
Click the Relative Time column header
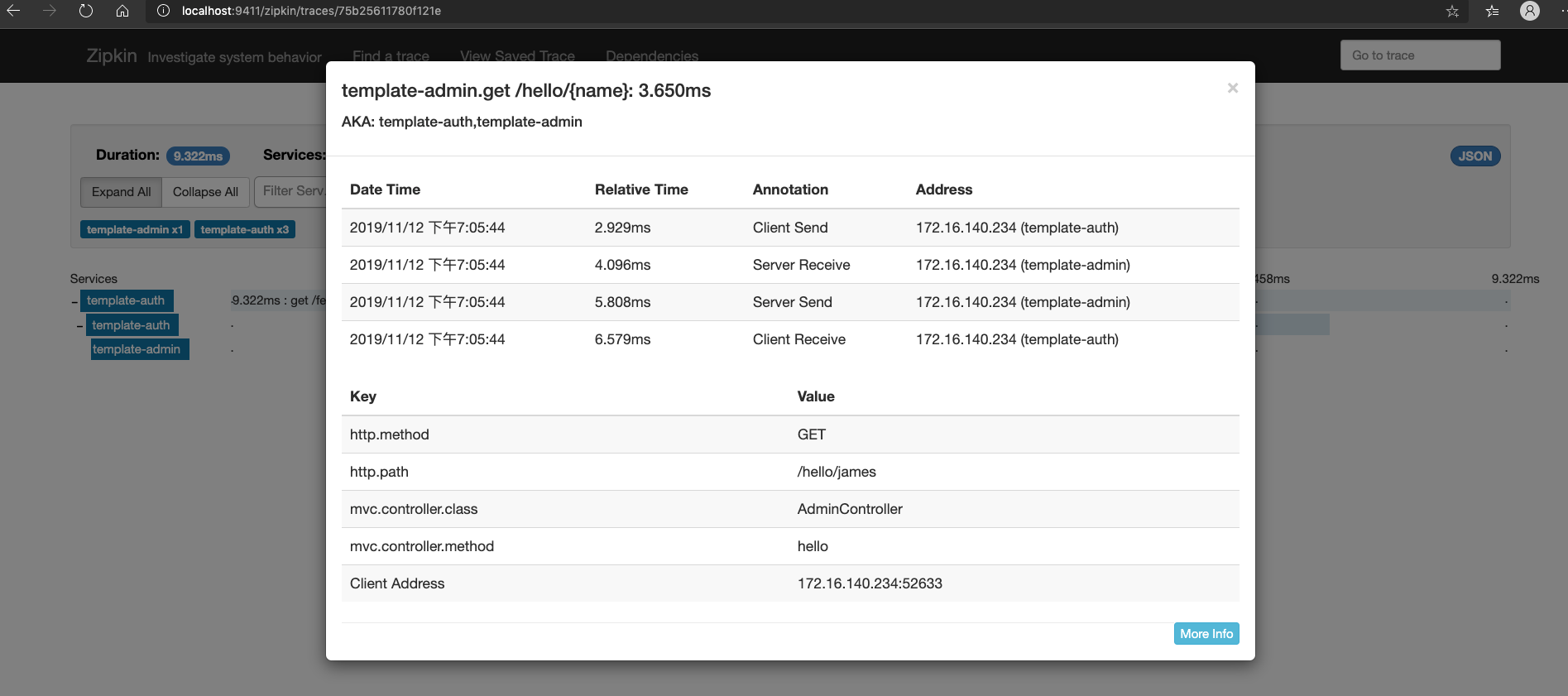click(641, 190)
